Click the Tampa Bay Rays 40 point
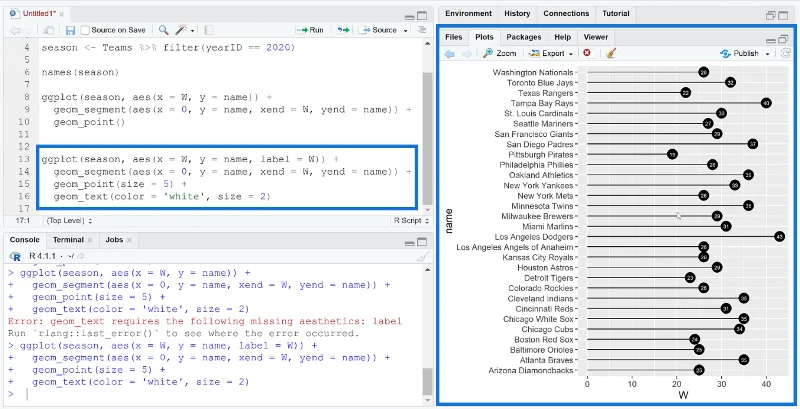Image resolution: width=800 pixels, height=409 pixels. pyautogui.click(x=766, y=103)
